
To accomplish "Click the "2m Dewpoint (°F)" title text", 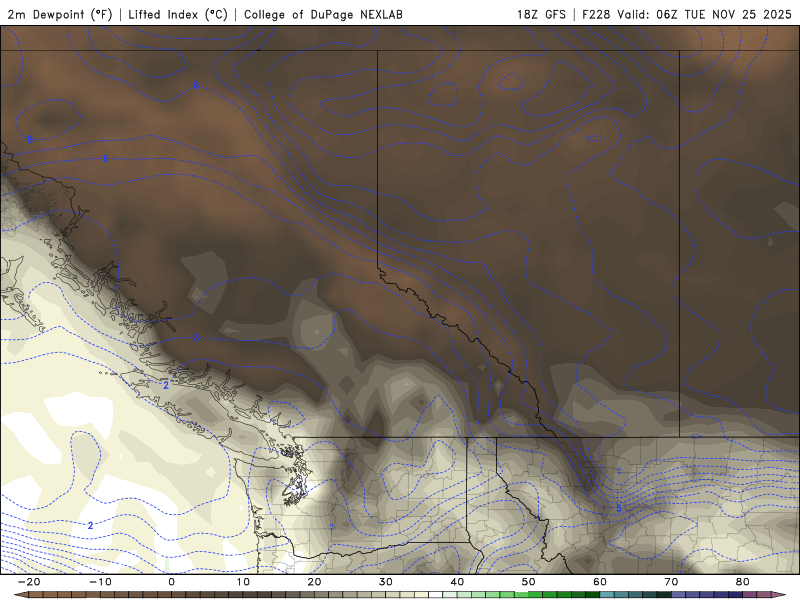I will [x=60, y=14].
